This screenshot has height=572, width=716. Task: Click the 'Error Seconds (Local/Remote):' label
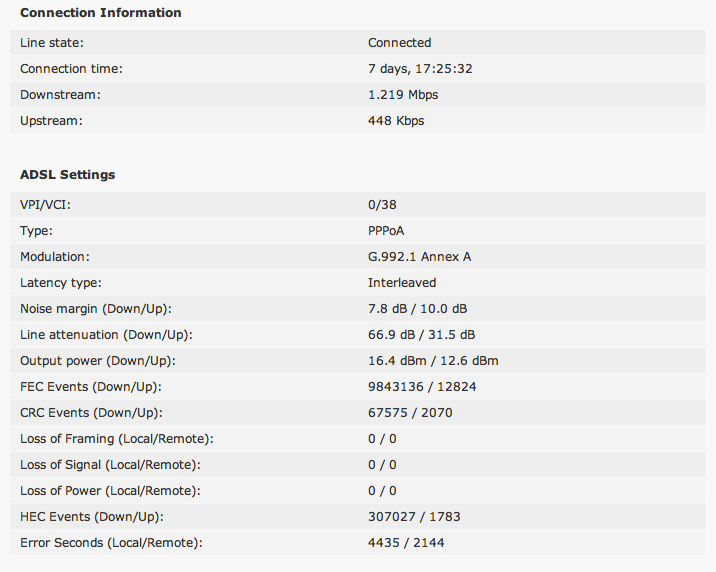(x=111, y=543)
